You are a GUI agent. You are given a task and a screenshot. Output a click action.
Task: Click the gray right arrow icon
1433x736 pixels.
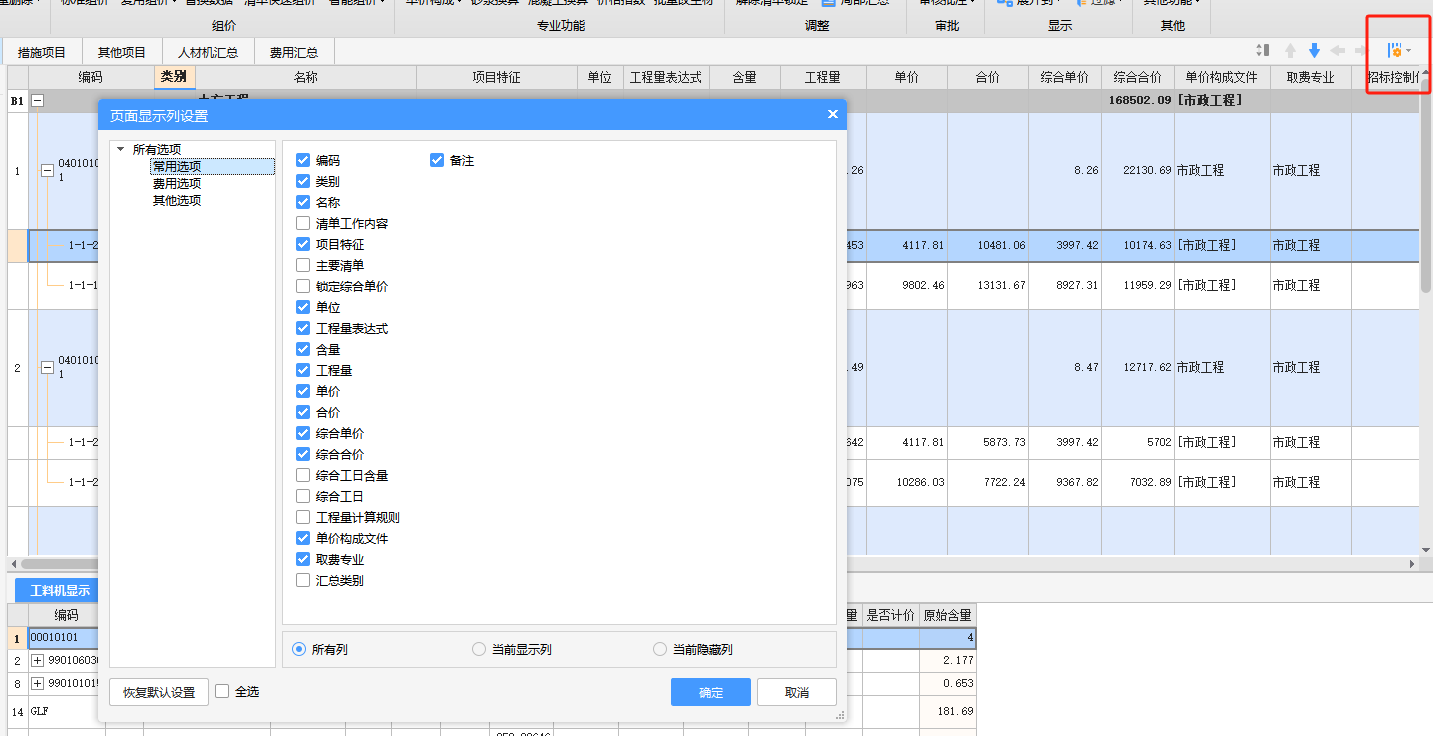tap(1361, 50)
